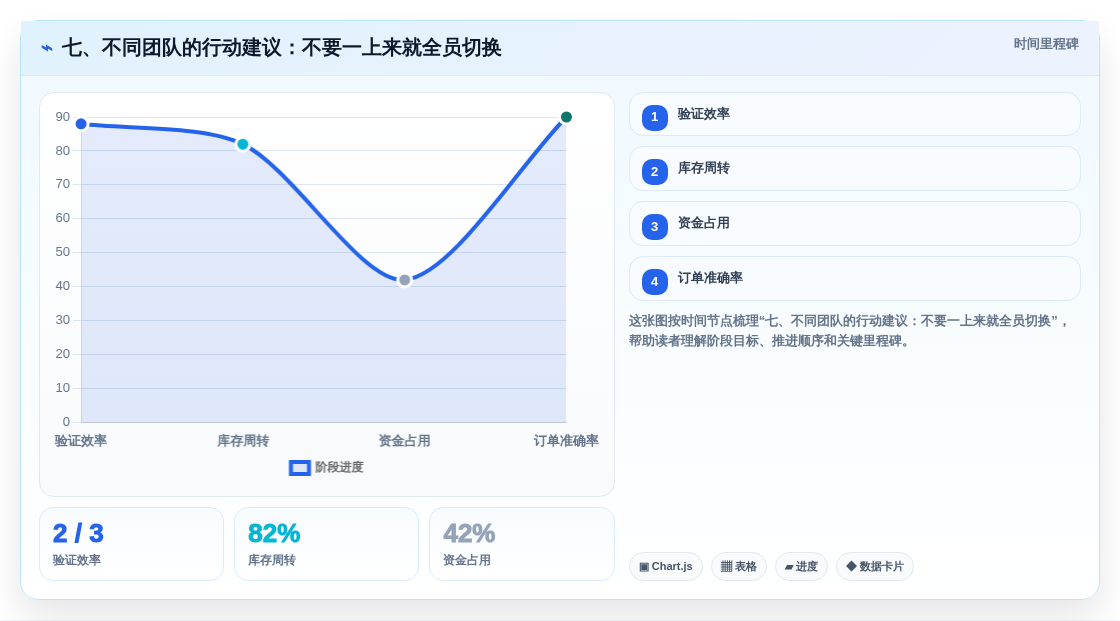The width and height of the screenshot is (1120, 621).
Task: Click the 82% stat card value
Action: click(x=274, y=534)
